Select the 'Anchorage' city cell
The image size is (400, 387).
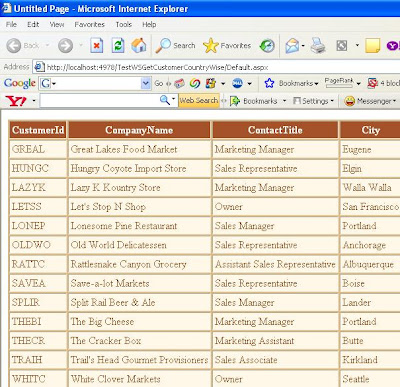[370, 245]
